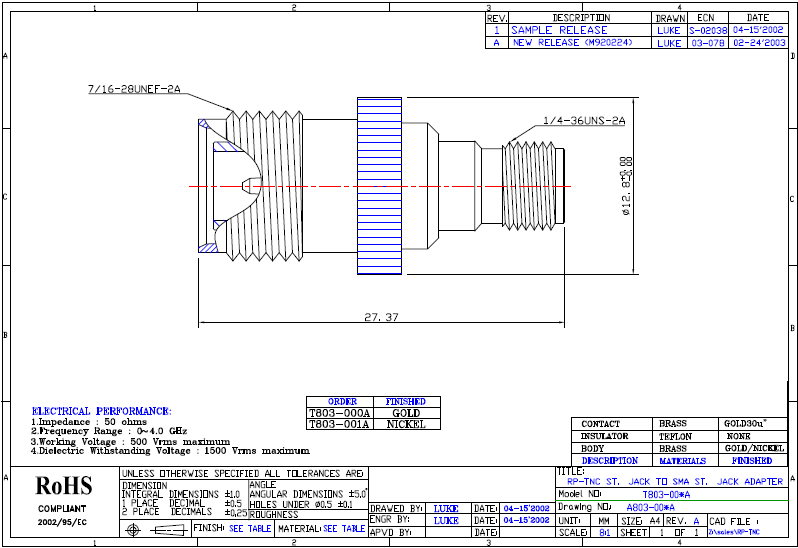Click the ELECTRICAL PERFORMANCE heading
The height and width of the screenshot is (548, 798).
coord(101,411)
